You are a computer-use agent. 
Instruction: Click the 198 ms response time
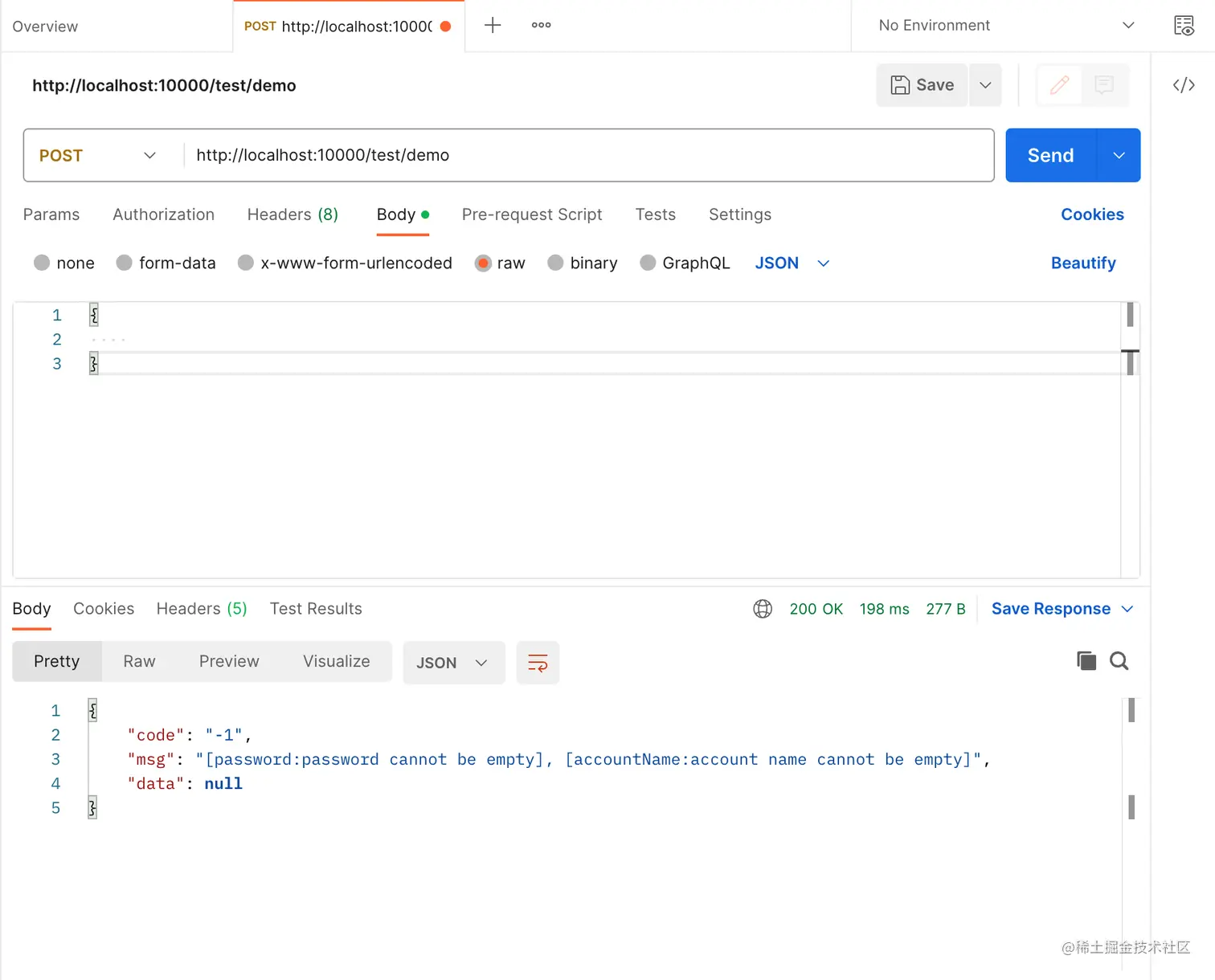(x=885, y=609)
